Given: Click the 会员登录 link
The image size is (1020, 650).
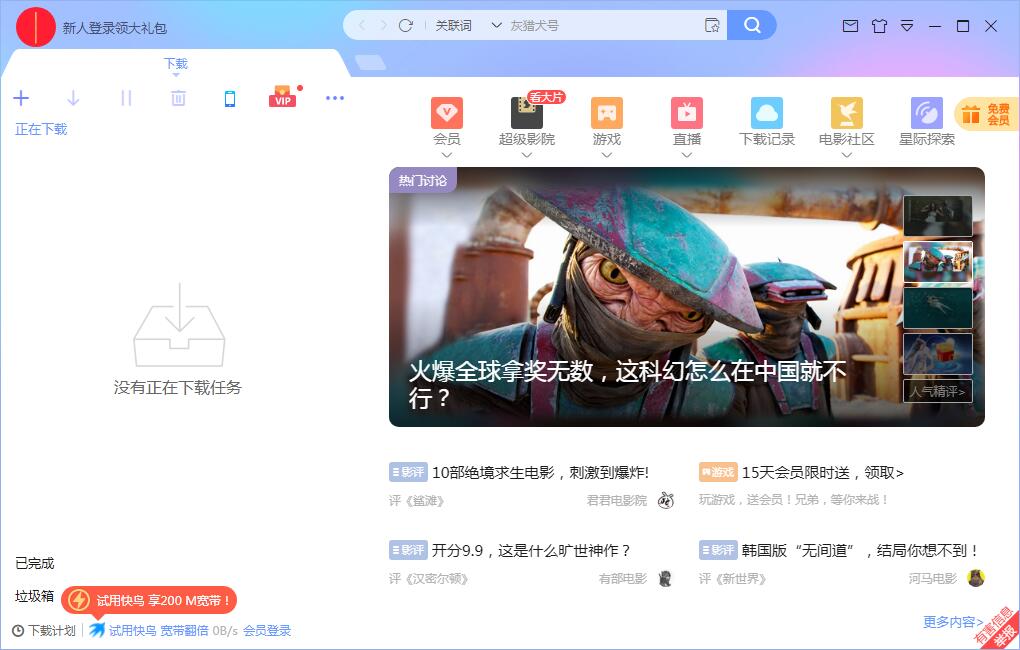Looking at the screenshot, I should [x=267, y=630].
